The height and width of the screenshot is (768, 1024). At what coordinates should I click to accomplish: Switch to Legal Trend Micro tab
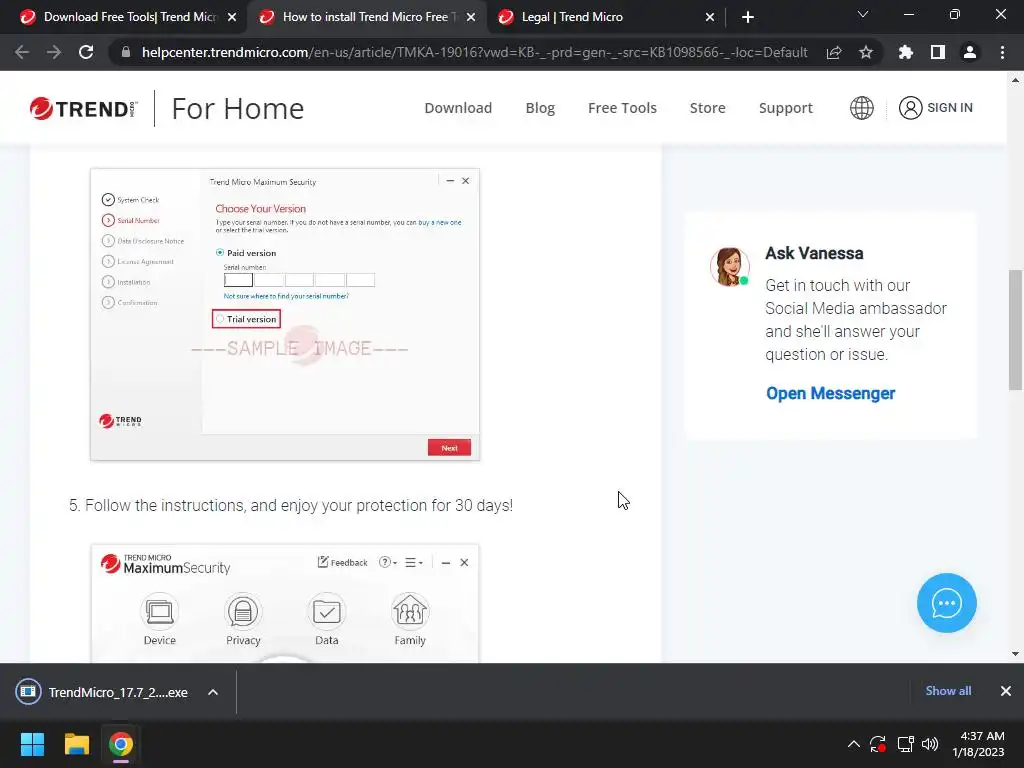click(606, 17)
